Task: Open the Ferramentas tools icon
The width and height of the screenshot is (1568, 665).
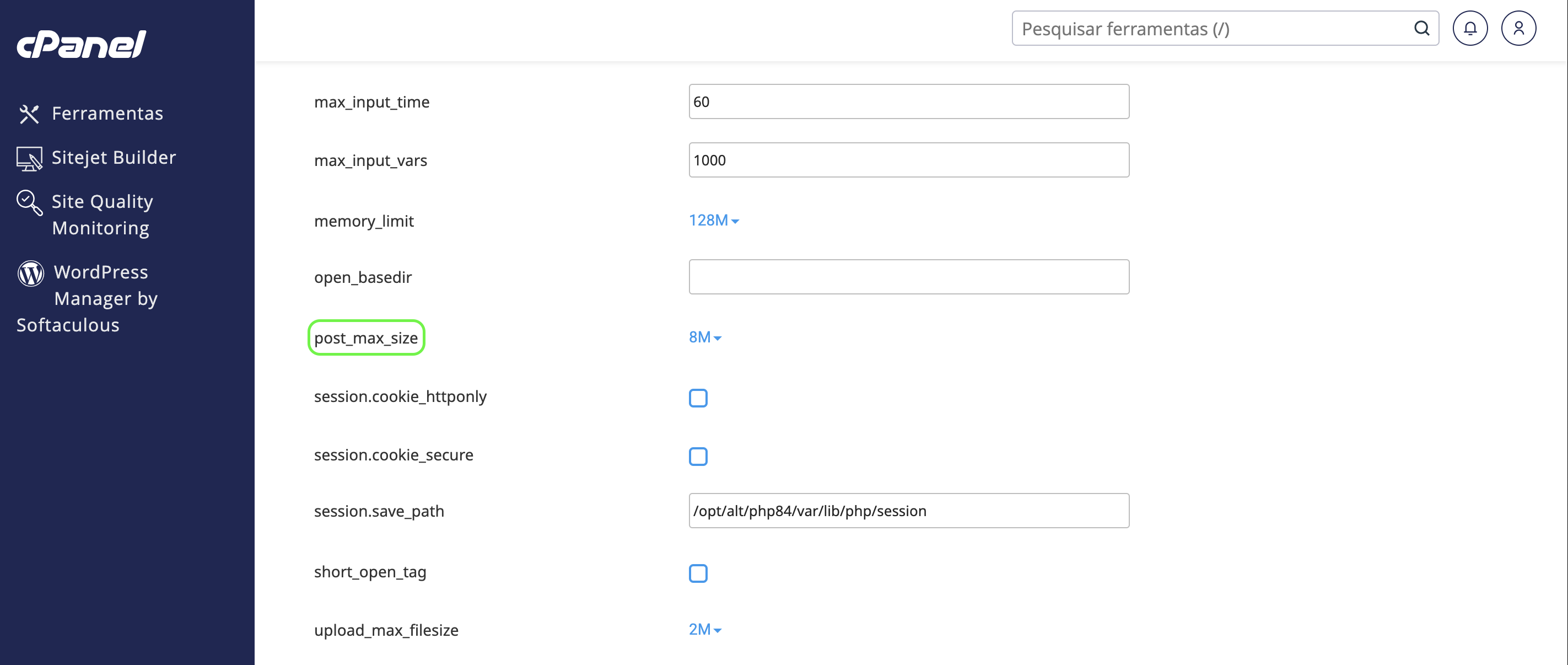Action: 29,114
